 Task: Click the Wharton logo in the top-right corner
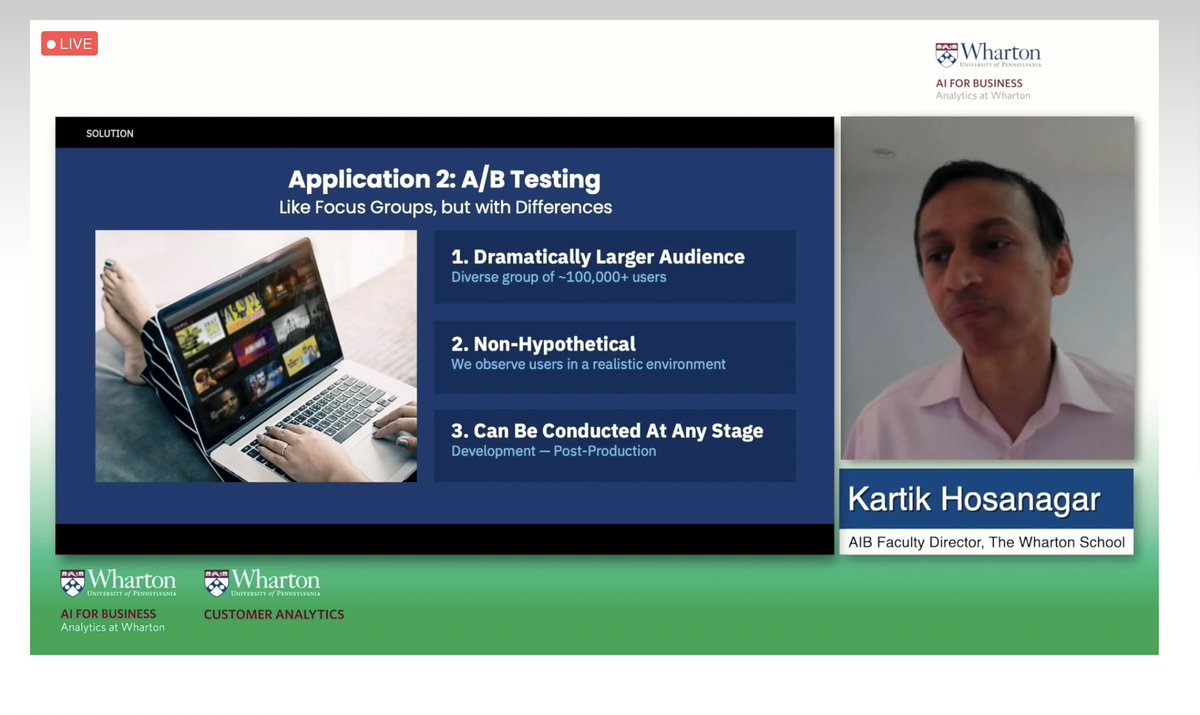coord(988,55)
